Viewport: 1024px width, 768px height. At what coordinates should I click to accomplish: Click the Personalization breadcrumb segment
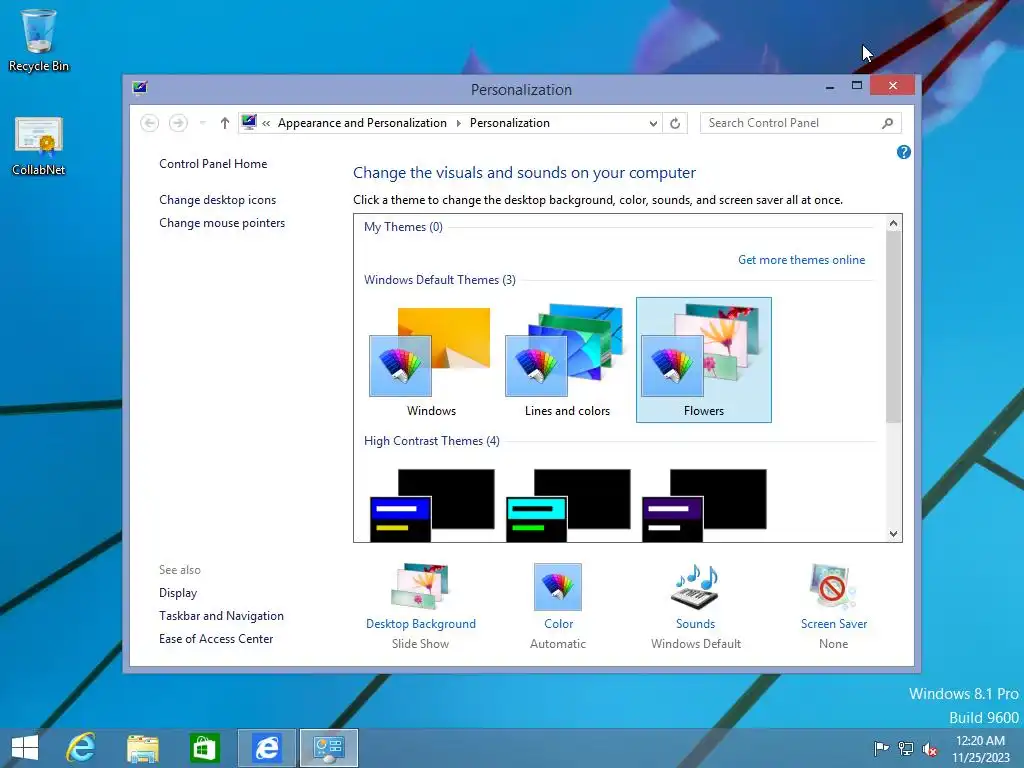(509, 123)
